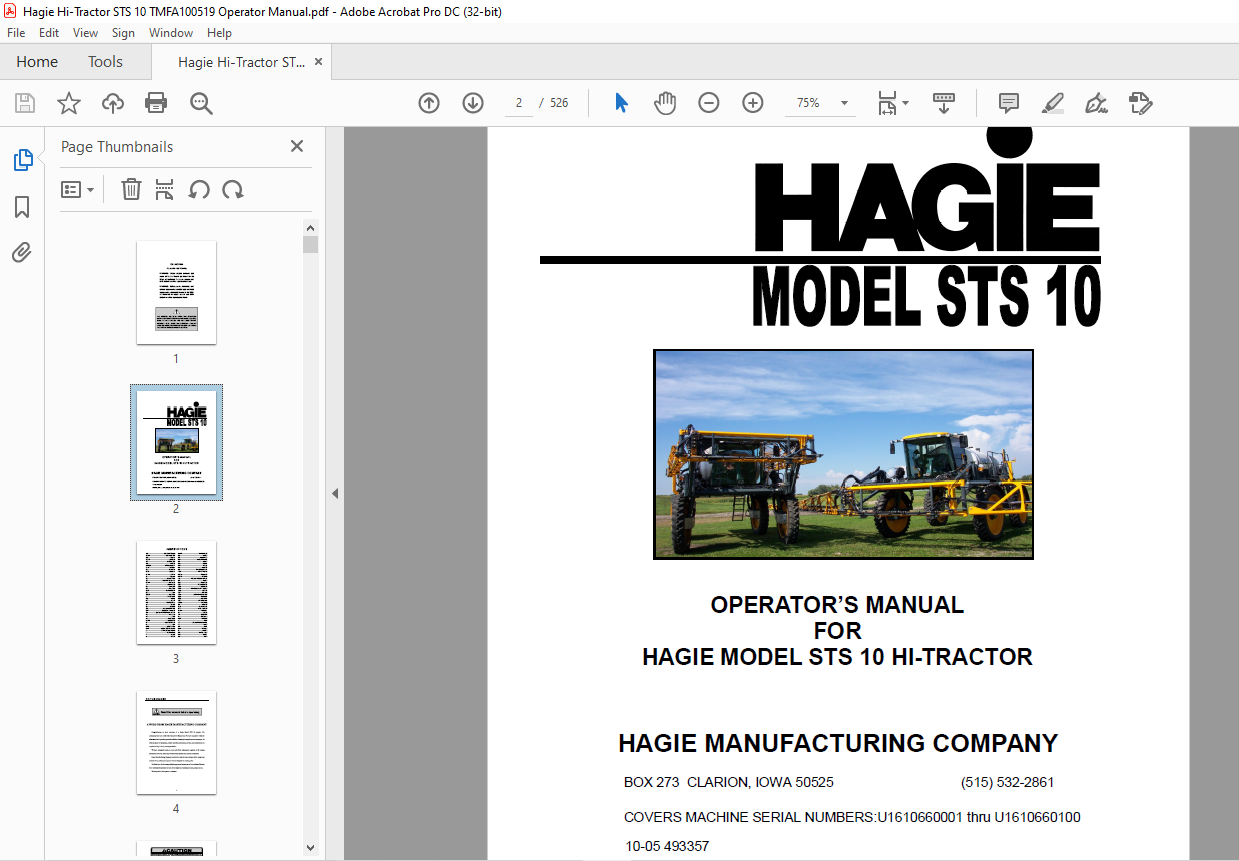Open the zoom level dropdown
The height and width of the screenshot is (861, 1239).
[x=844, y=103]
